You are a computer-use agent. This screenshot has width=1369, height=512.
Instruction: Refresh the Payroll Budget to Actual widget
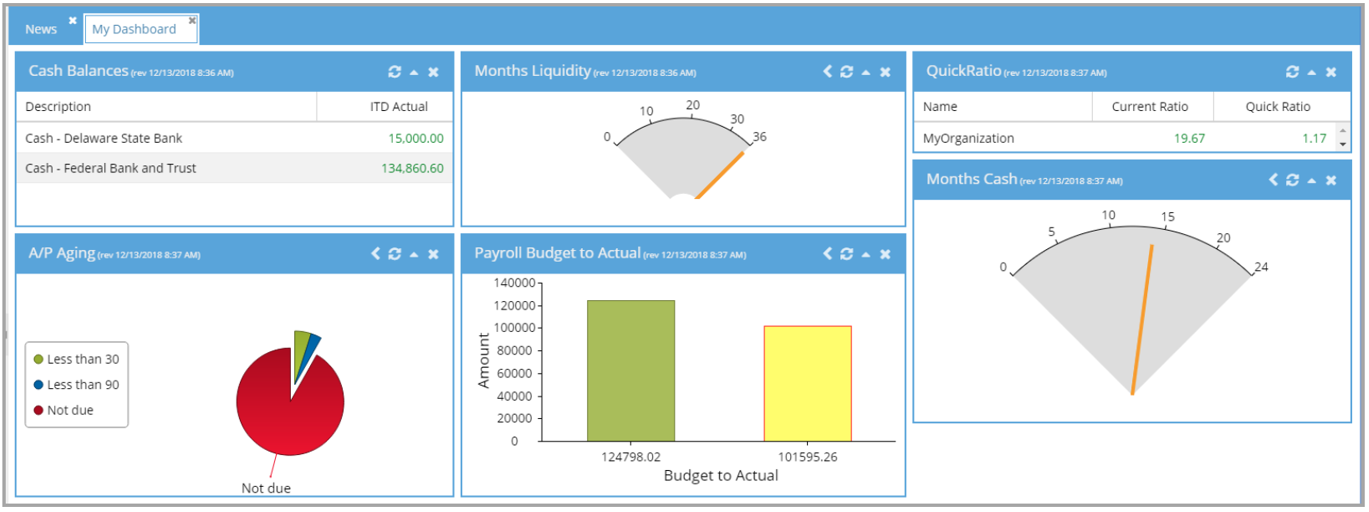click(847, 254)
